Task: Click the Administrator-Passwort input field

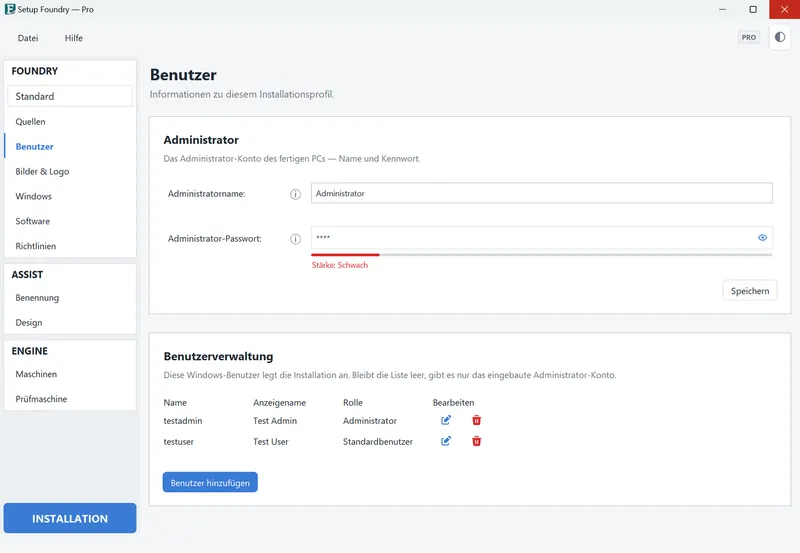Action: tap(541, 238)
